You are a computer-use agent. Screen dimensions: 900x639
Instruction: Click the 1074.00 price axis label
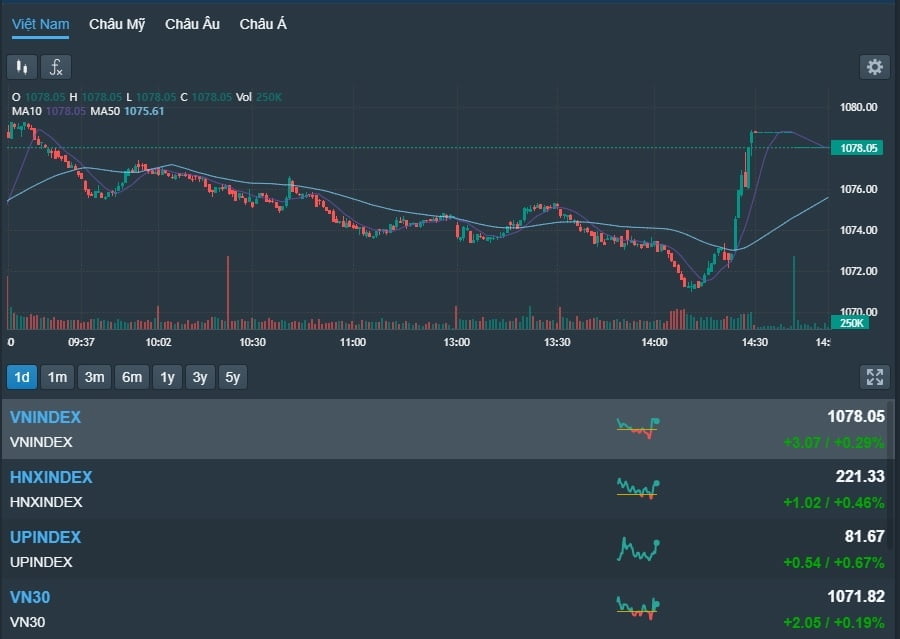858,230
